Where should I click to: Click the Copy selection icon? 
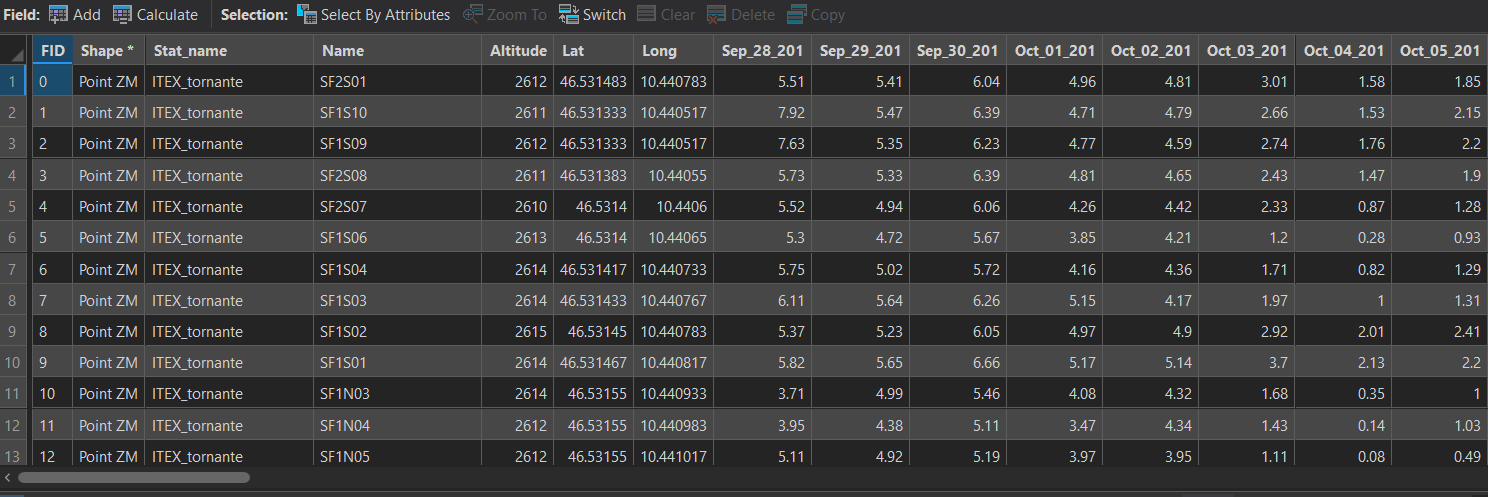click(797, 15)
